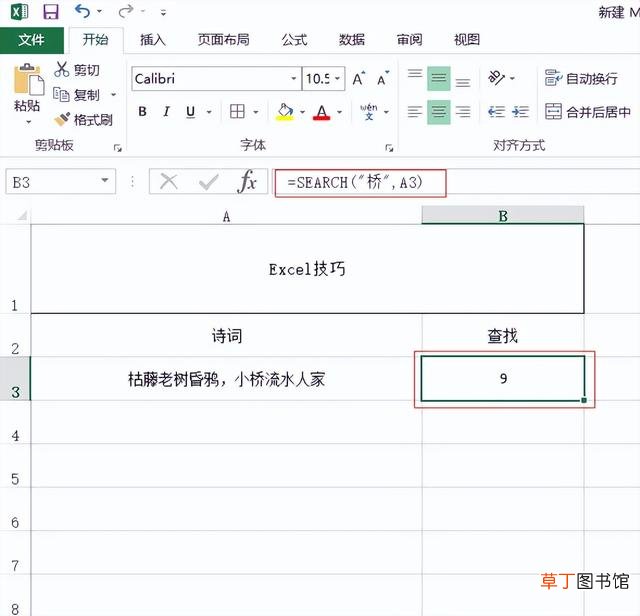This screenshot has width=640, height=616.
Task: Switch to the 页面布局 tab
Action: (x=223, y=40)
